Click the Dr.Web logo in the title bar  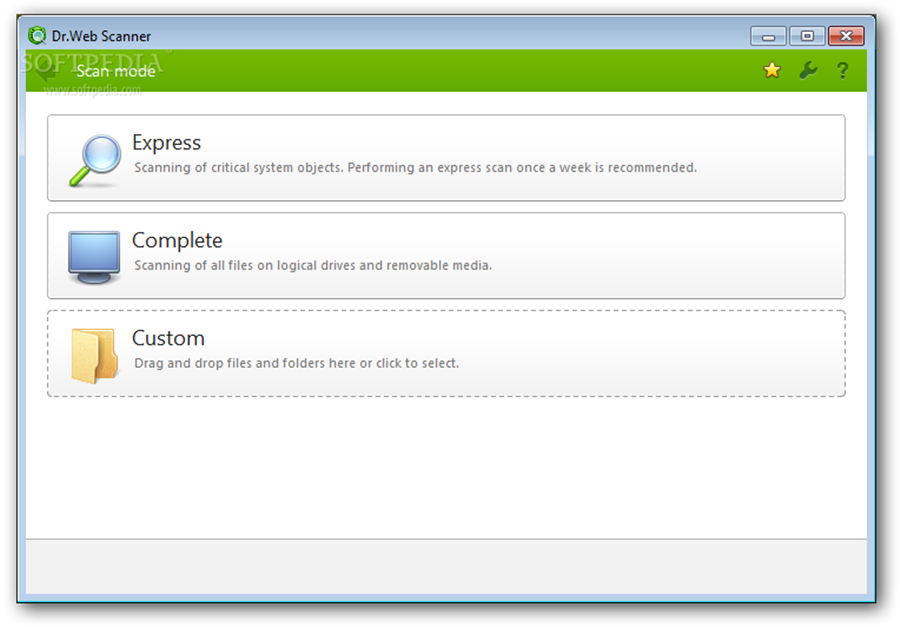pyautogui.click(x=37, y=36)
